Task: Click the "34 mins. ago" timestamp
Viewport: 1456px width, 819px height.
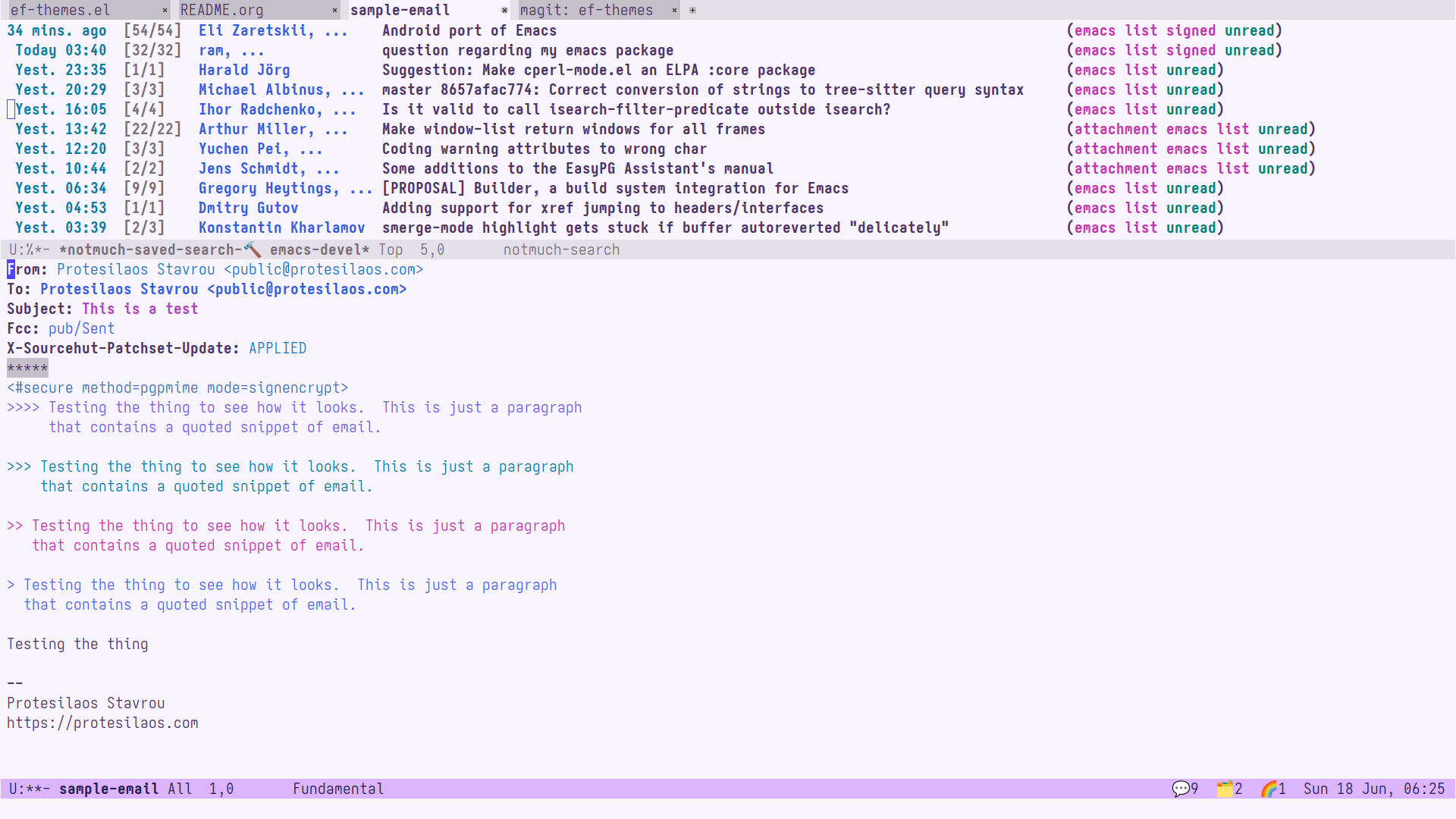Action: point(57,30)
